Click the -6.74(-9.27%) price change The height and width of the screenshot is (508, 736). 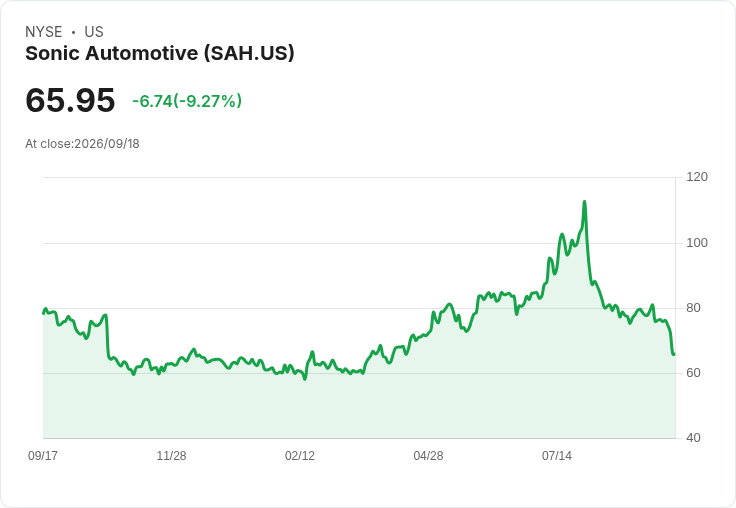click(187, 101)
